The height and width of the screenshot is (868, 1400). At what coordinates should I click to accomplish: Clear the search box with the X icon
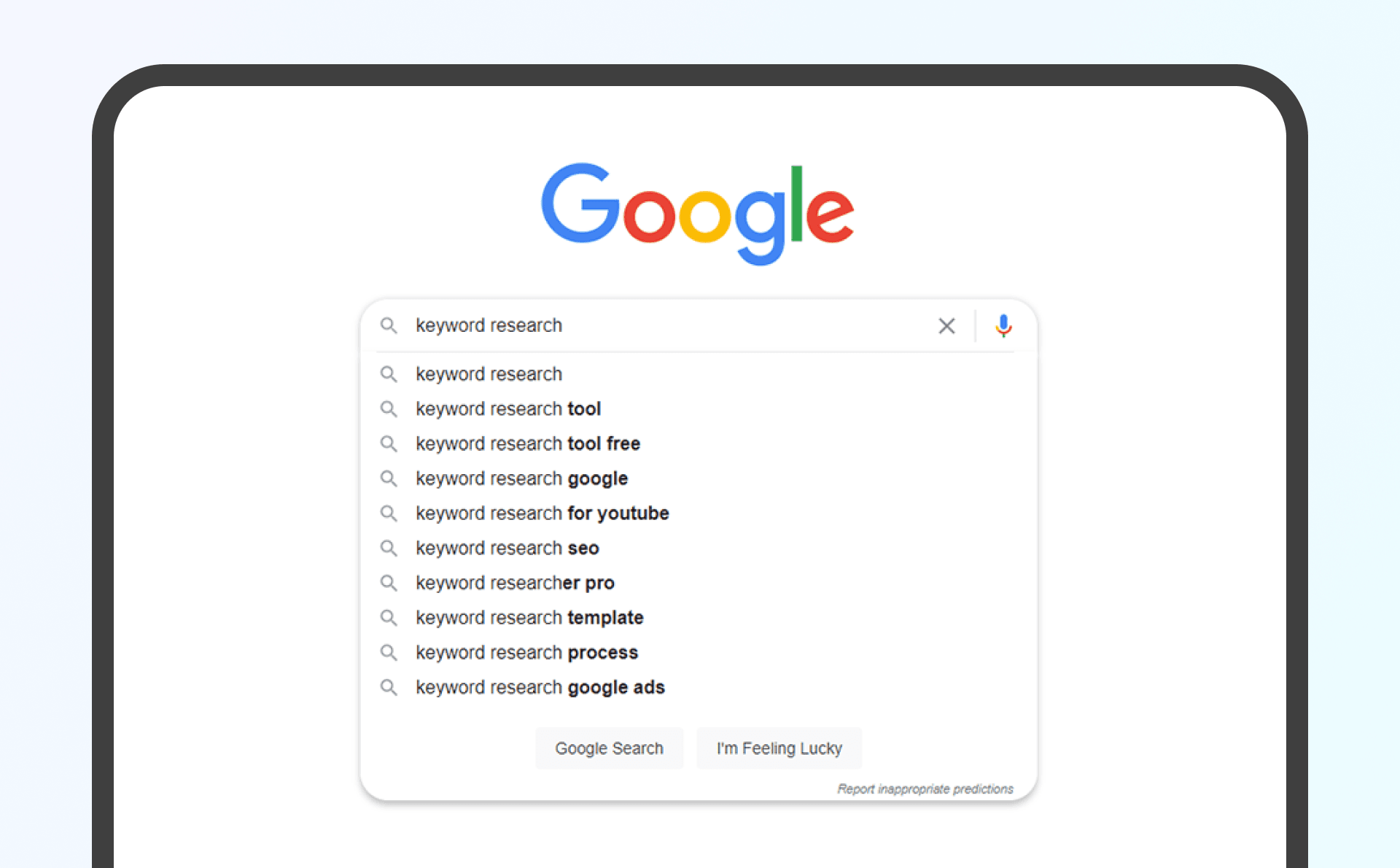(x=946, y=326)
